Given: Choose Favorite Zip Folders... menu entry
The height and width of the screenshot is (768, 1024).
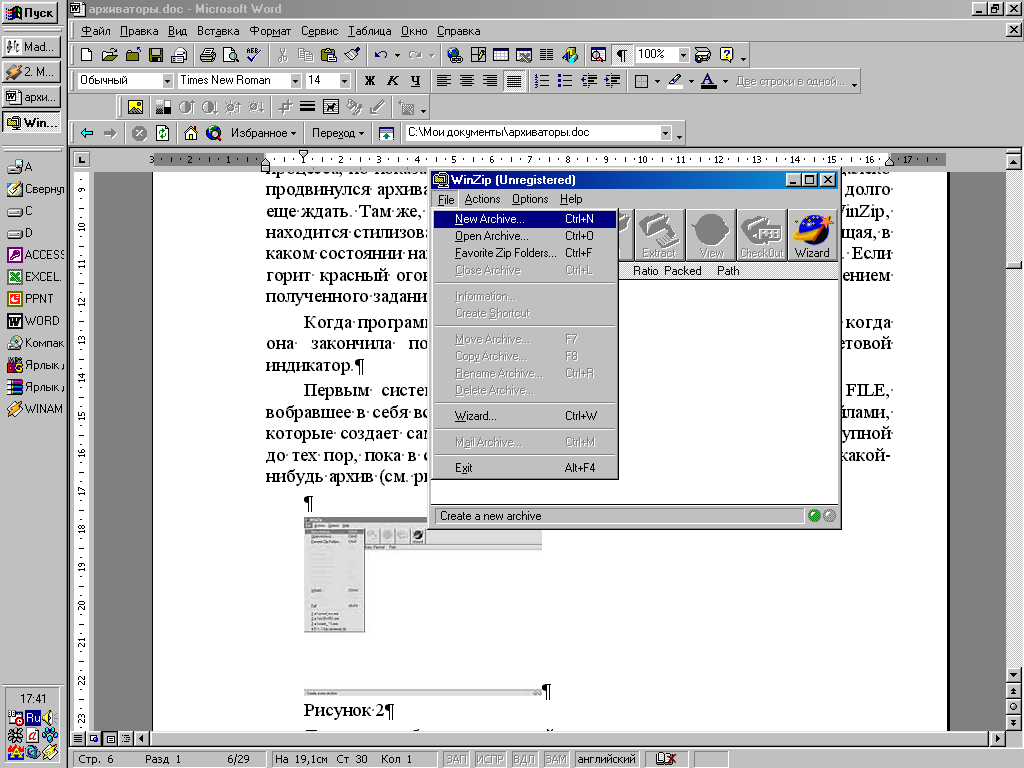Looking at the screenshot, I should pyautogui.click(x=525, y=253).
